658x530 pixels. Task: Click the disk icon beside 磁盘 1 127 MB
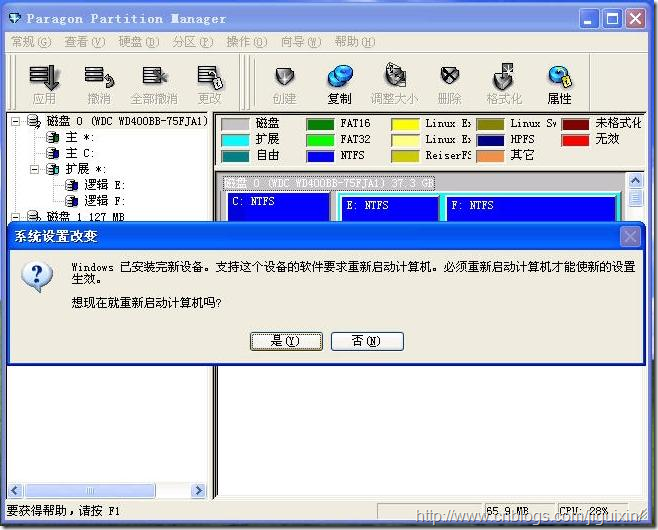[x=34, y=216]
